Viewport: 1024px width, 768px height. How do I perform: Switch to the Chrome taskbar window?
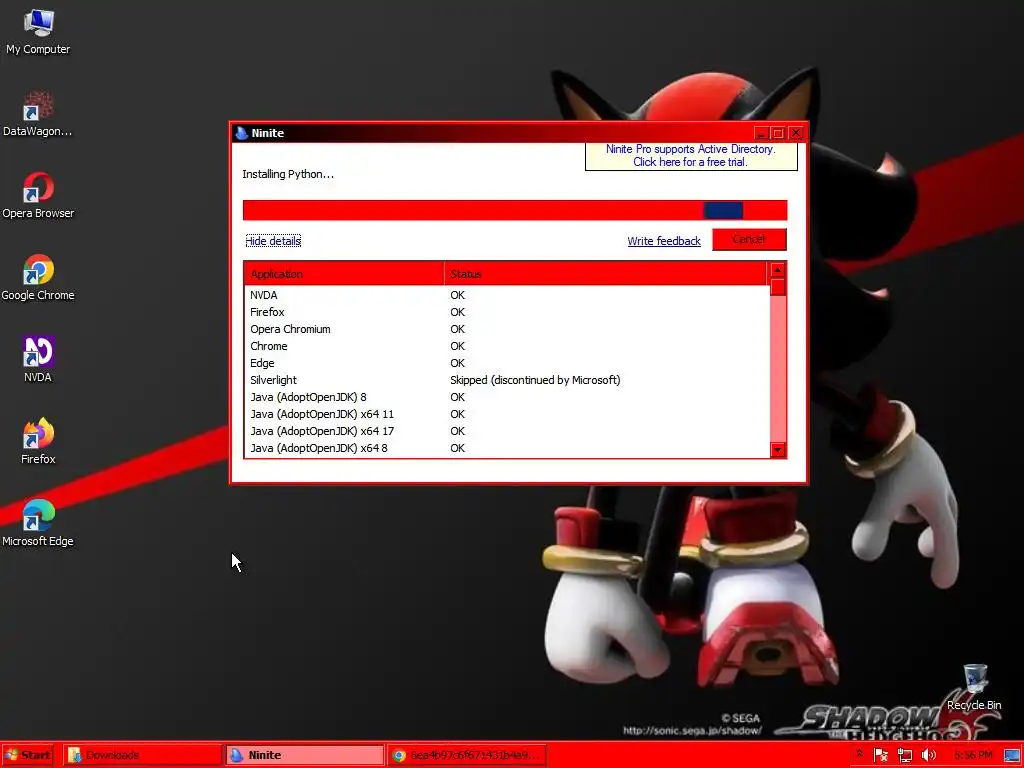tap(466, 755)
